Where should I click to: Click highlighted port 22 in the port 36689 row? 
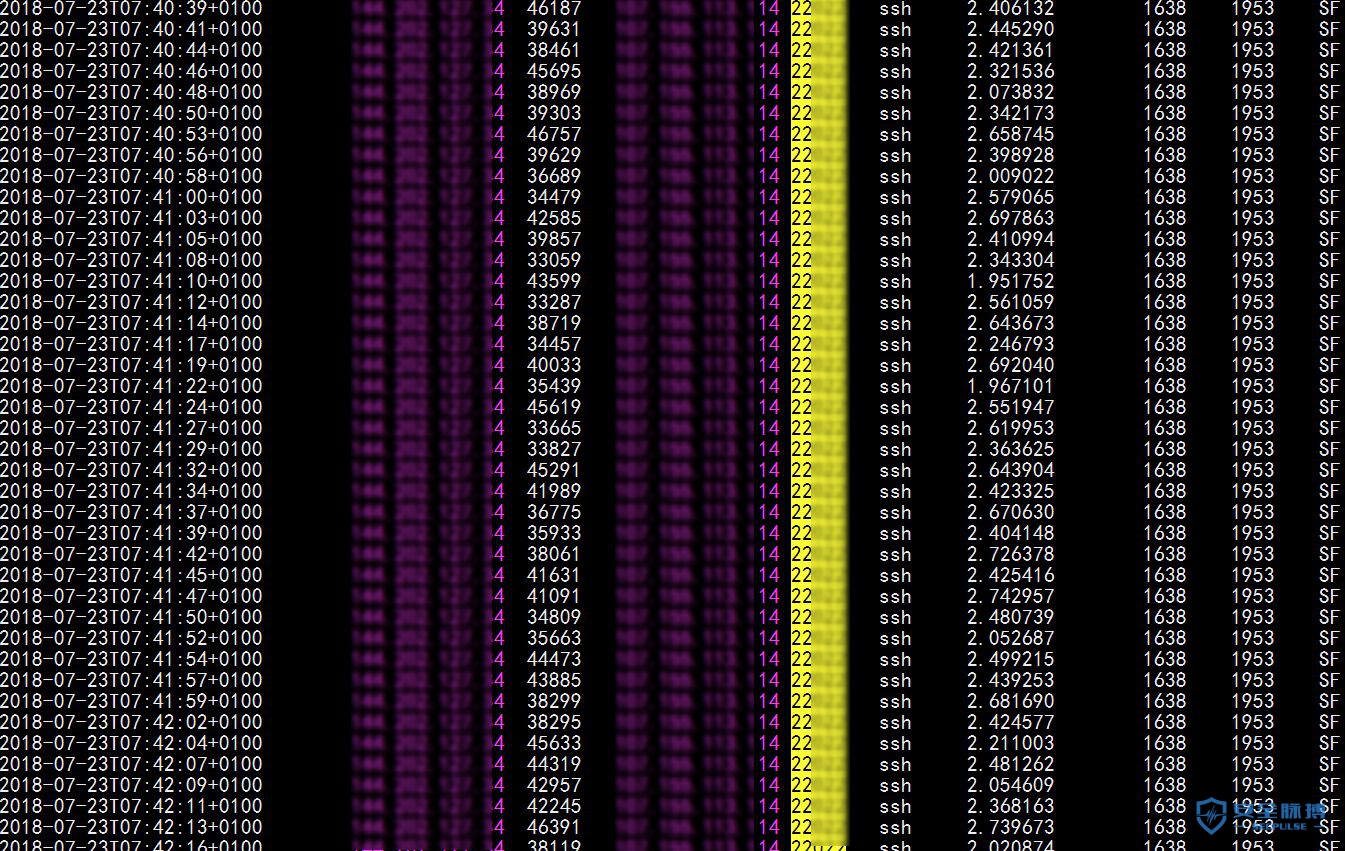click(x=801, y=176)
